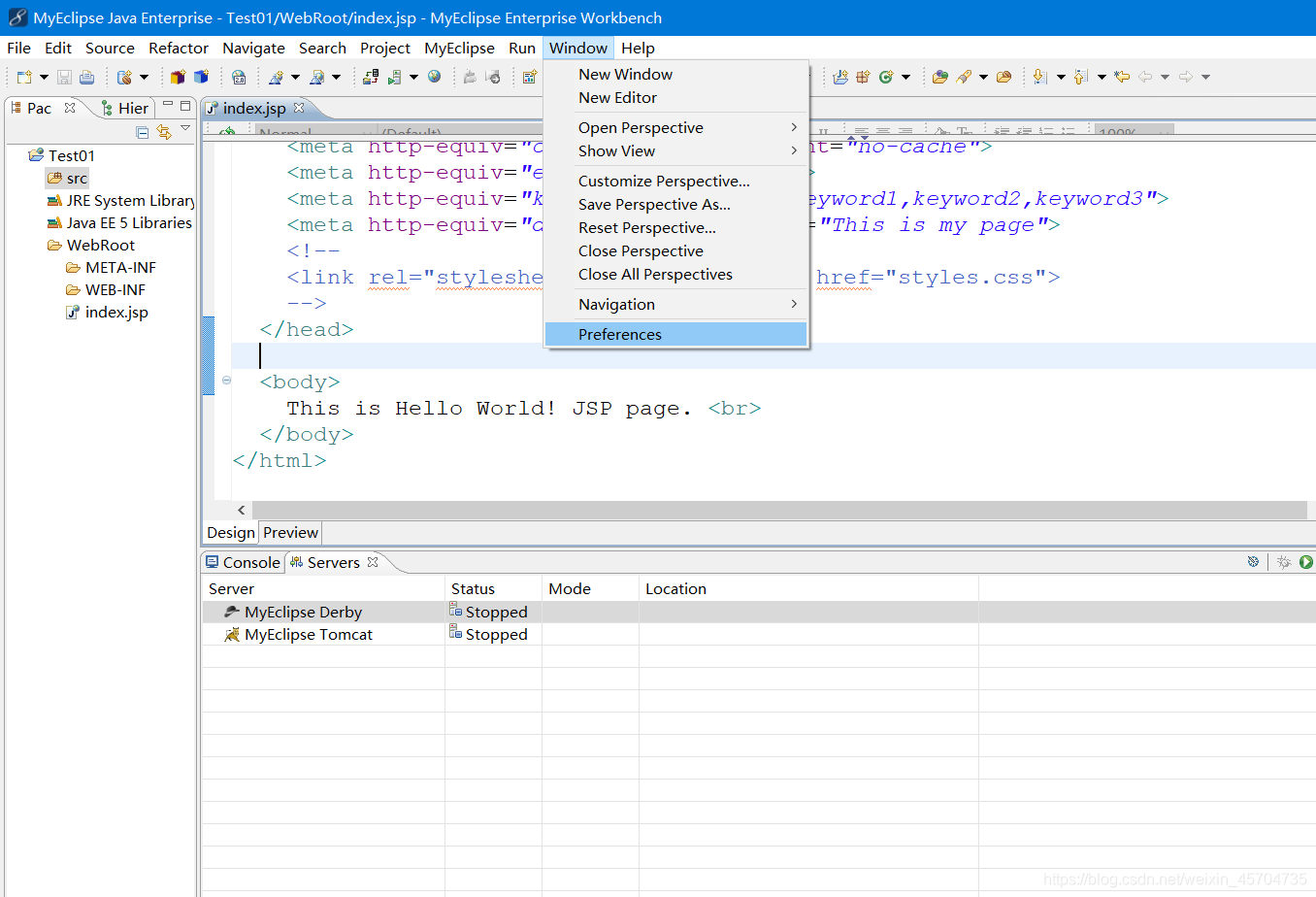Viewport: 1316px width, 897px height.
Task: Expand the Navigation submenu
Action: tap(676, 304)
